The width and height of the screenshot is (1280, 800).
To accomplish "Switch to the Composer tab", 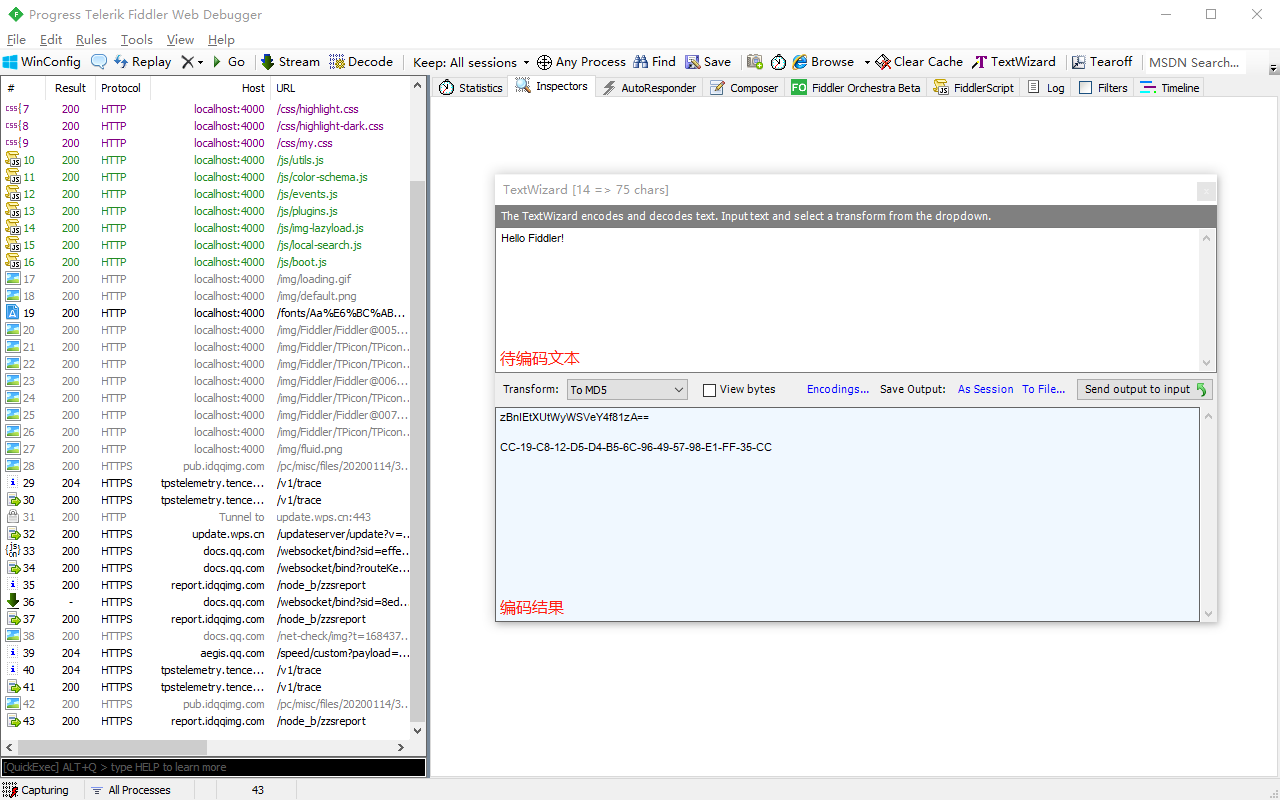I will [744, 88].
